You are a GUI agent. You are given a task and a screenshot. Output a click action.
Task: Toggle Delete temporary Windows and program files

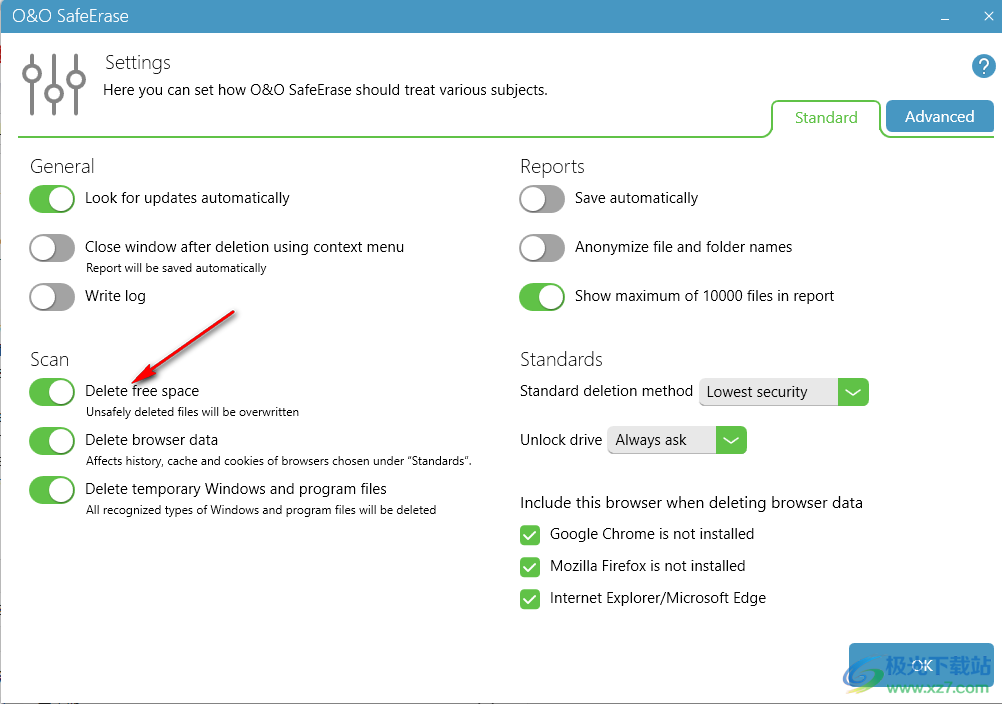tap(52, 490)
